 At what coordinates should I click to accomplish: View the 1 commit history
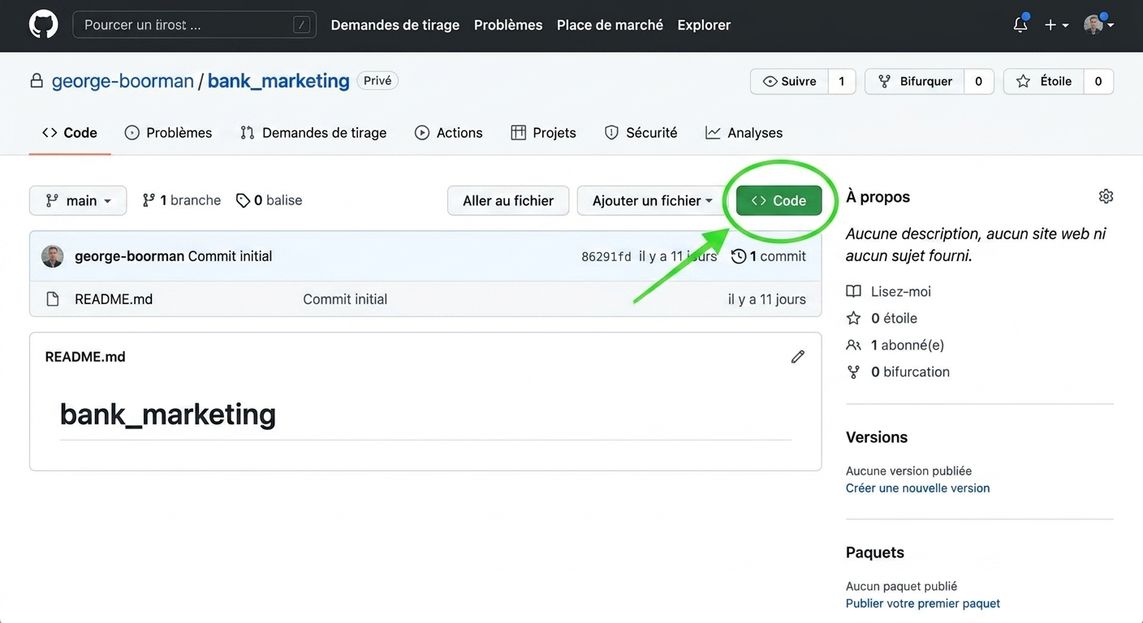(x=768, y=256)
